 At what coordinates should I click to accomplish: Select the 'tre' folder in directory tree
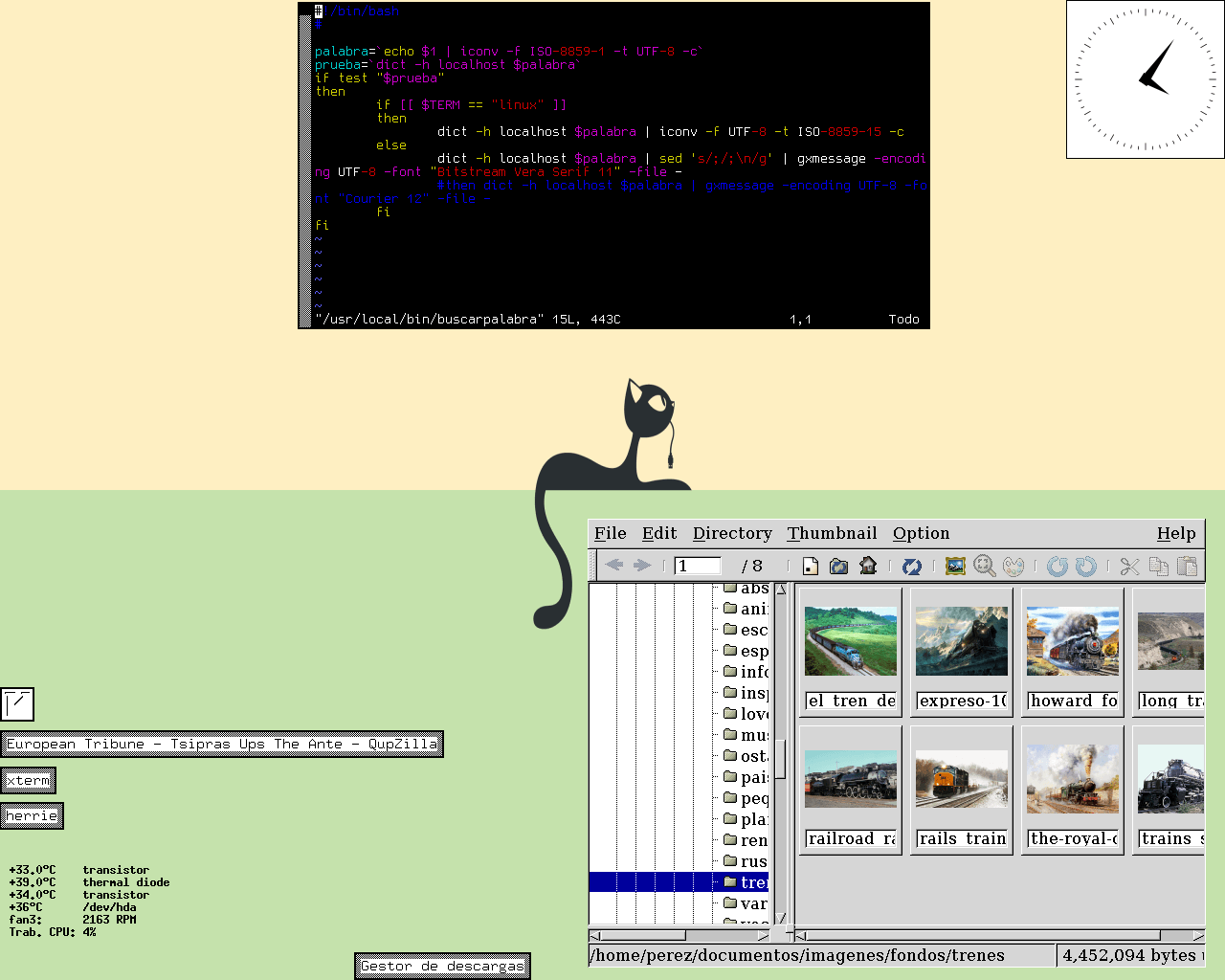pos(752,882)
